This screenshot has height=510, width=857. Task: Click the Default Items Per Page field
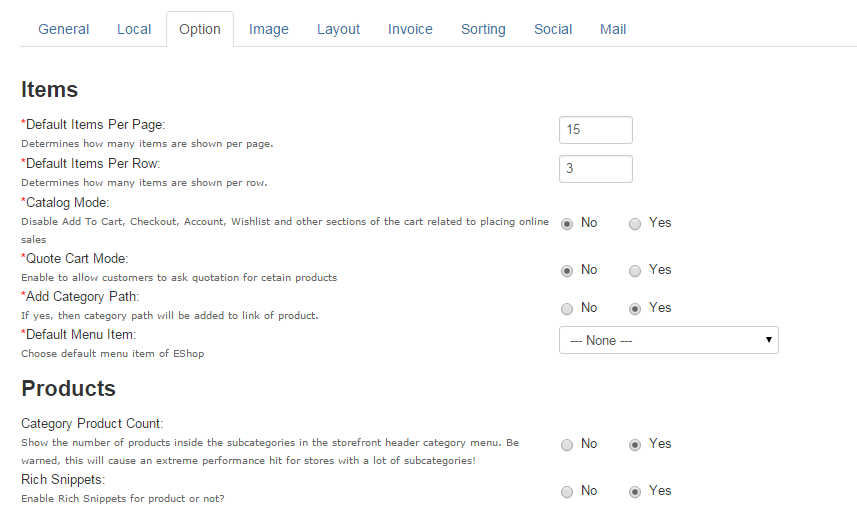click(595, 130)
